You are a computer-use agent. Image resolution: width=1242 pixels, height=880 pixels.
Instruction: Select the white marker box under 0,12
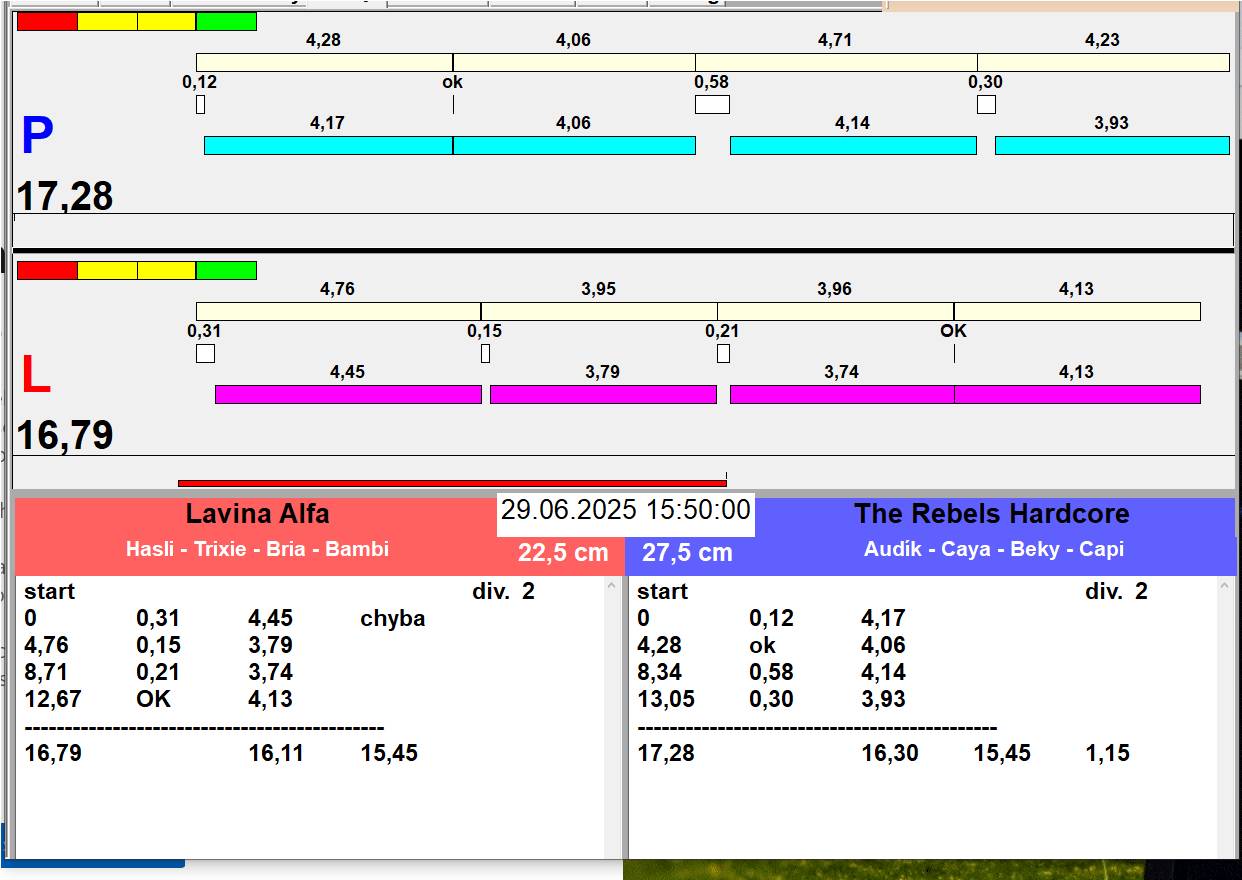[x=200, y=104]
